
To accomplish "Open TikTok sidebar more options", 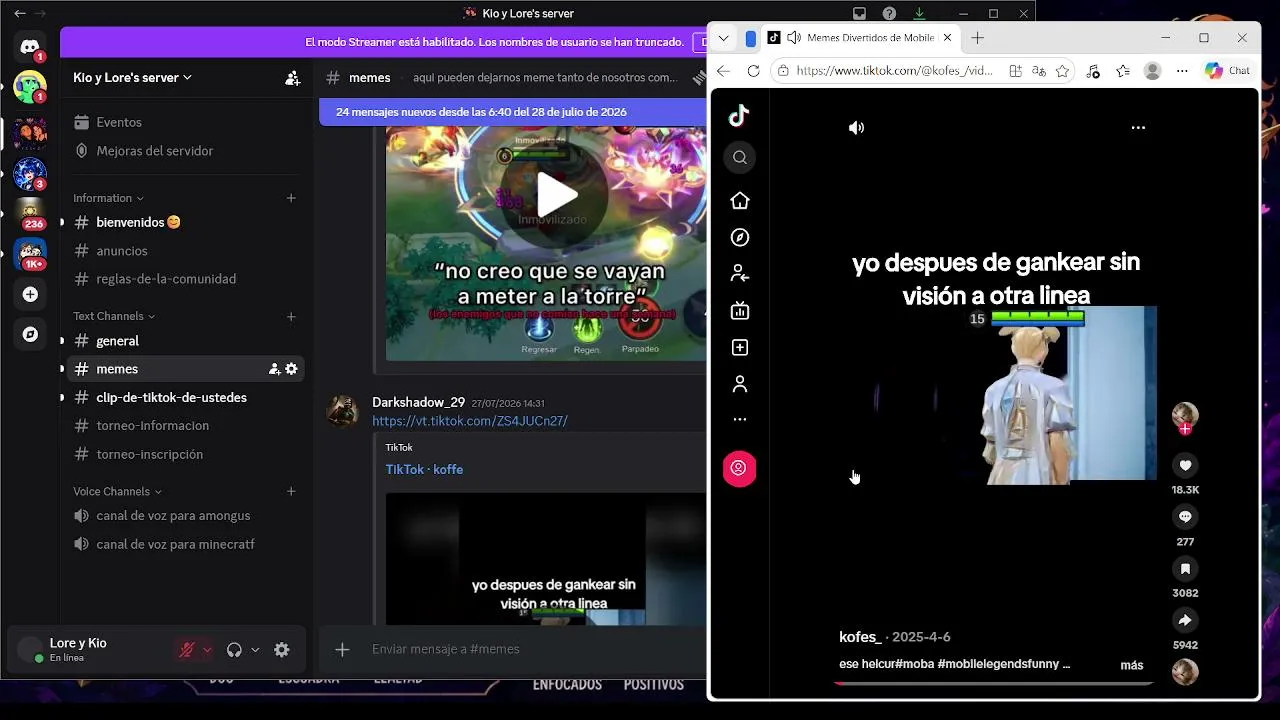I will click(740, 420).
